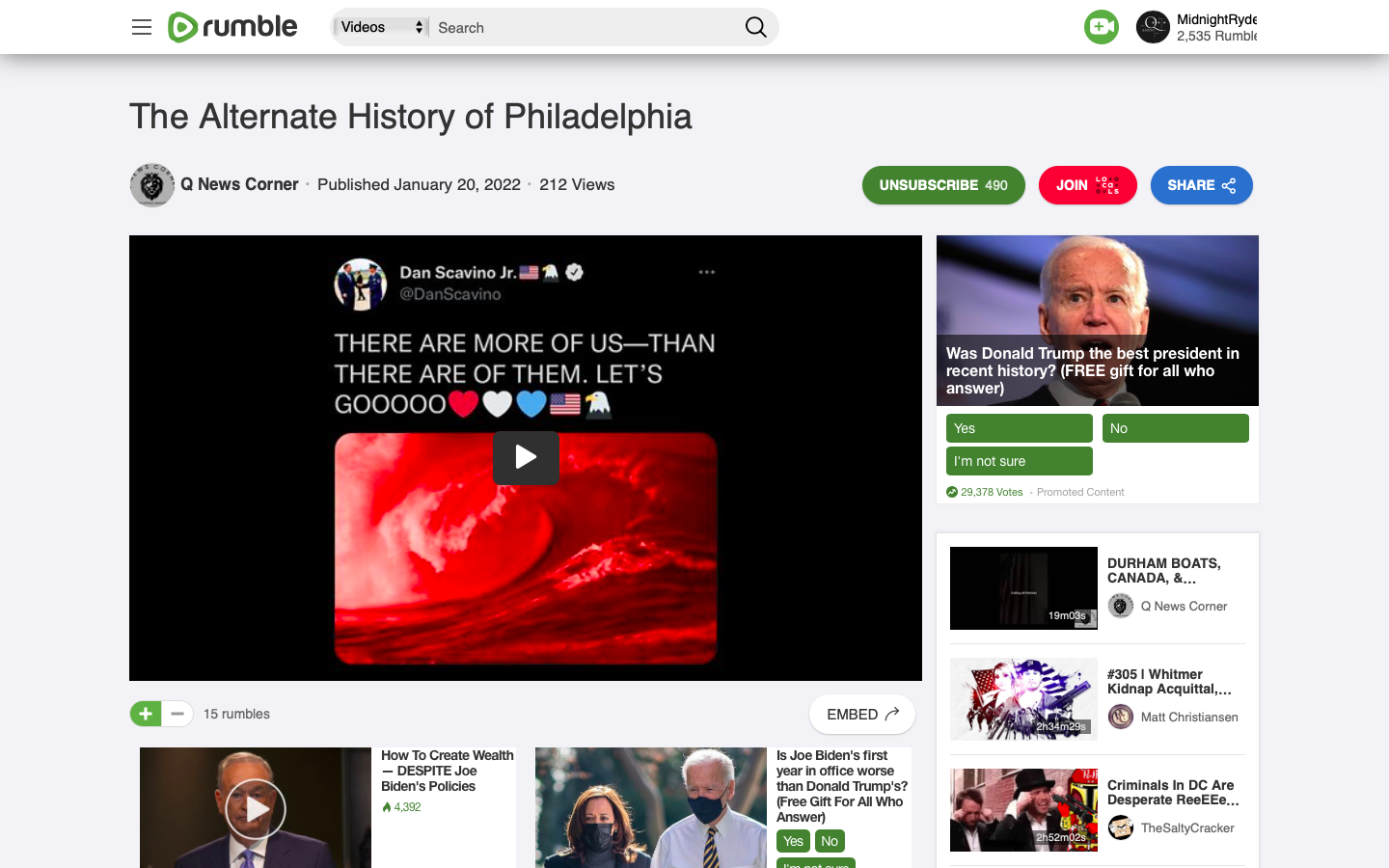Image resolution: width=1389 pixels, height=868 pixels.
Task: Click the Promoted Content label
Action: tap(1080, 492)
